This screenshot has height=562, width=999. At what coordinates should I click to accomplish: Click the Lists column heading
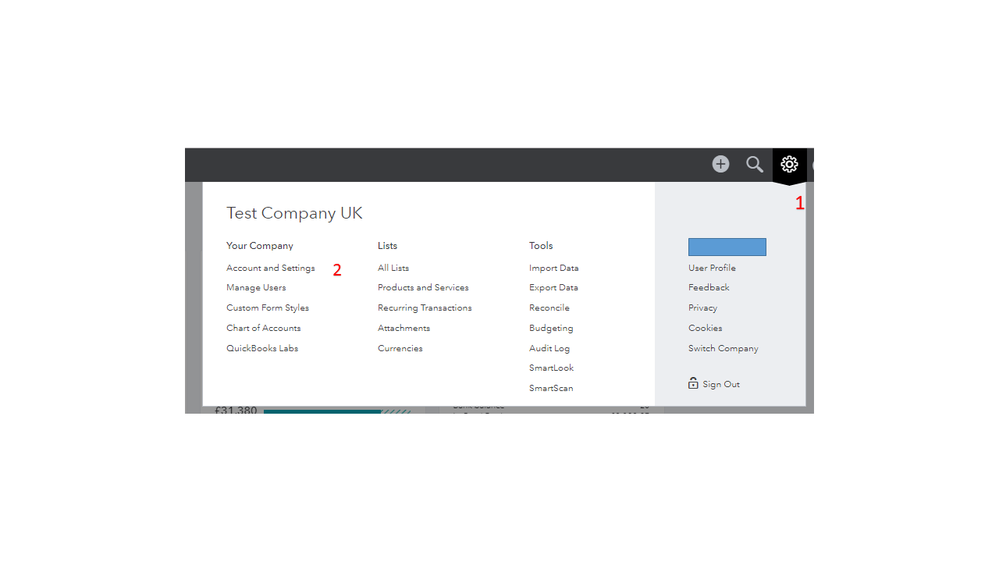[x=387, y=246]
